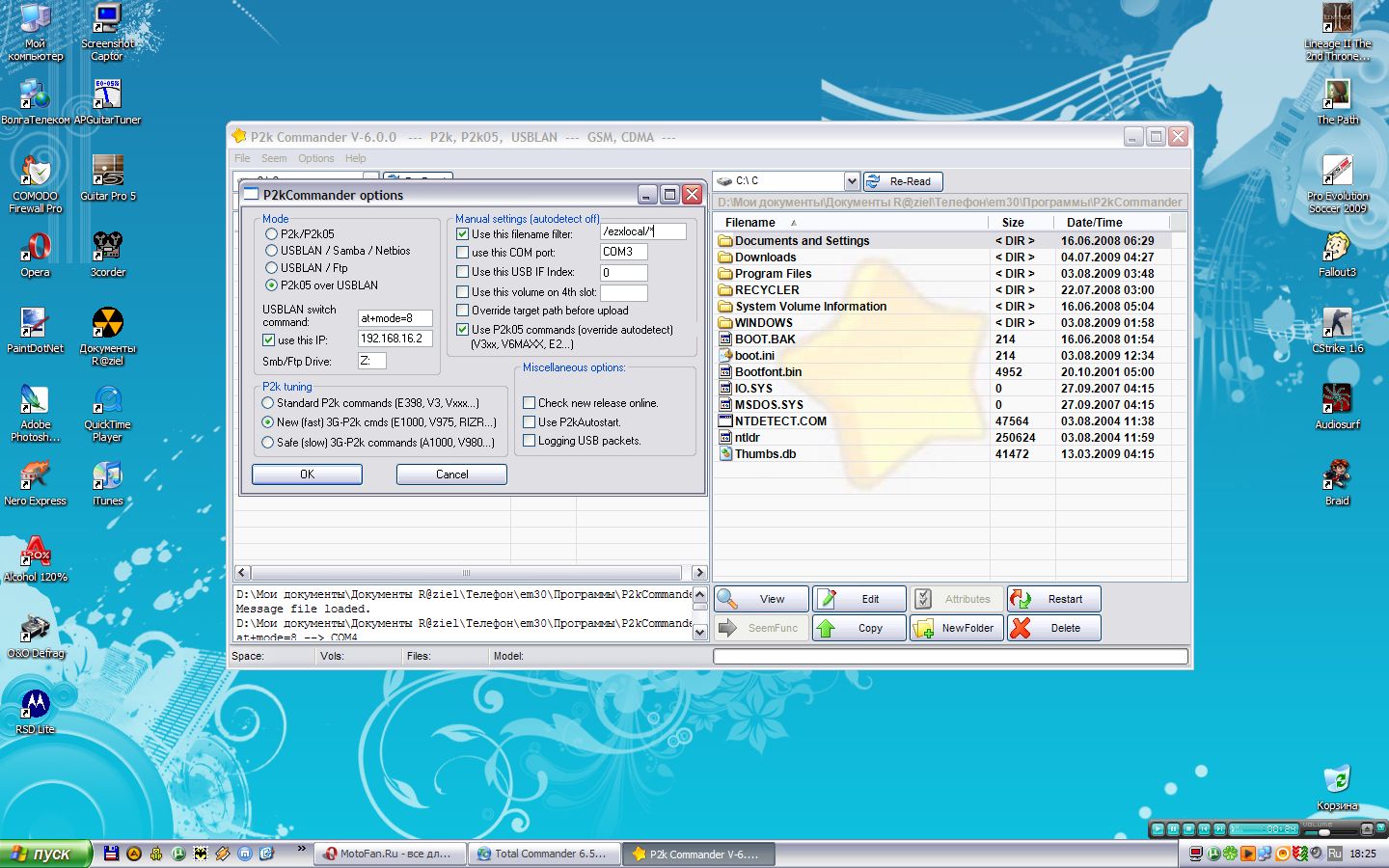Click the USBLAN switch command field
Viewport: 1389px width, 868px height.
[395, 318]
